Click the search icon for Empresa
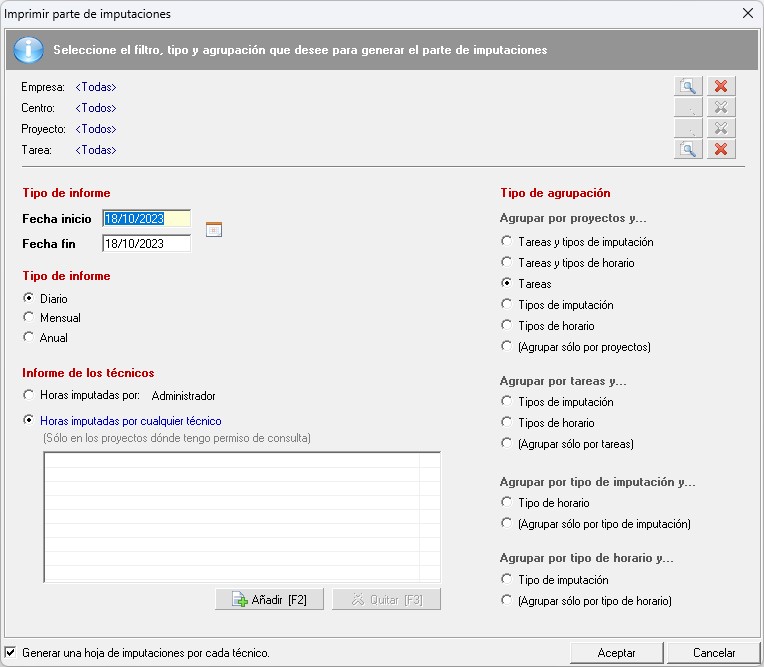Screen dimensions: 764x667 click(x=688, y=87)
